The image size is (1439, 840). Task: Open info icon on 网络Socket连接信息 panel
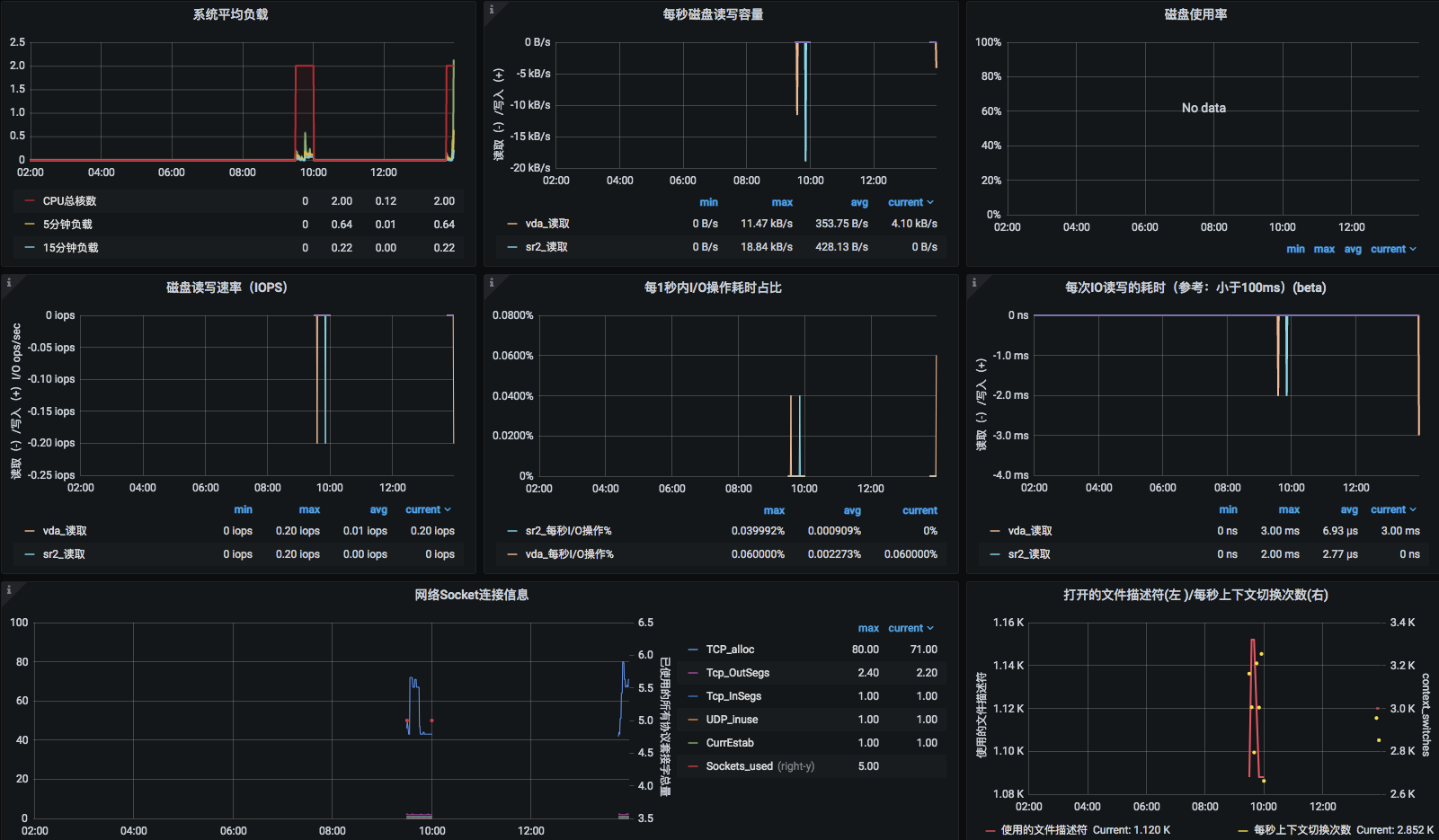click(x=8, y=589)
